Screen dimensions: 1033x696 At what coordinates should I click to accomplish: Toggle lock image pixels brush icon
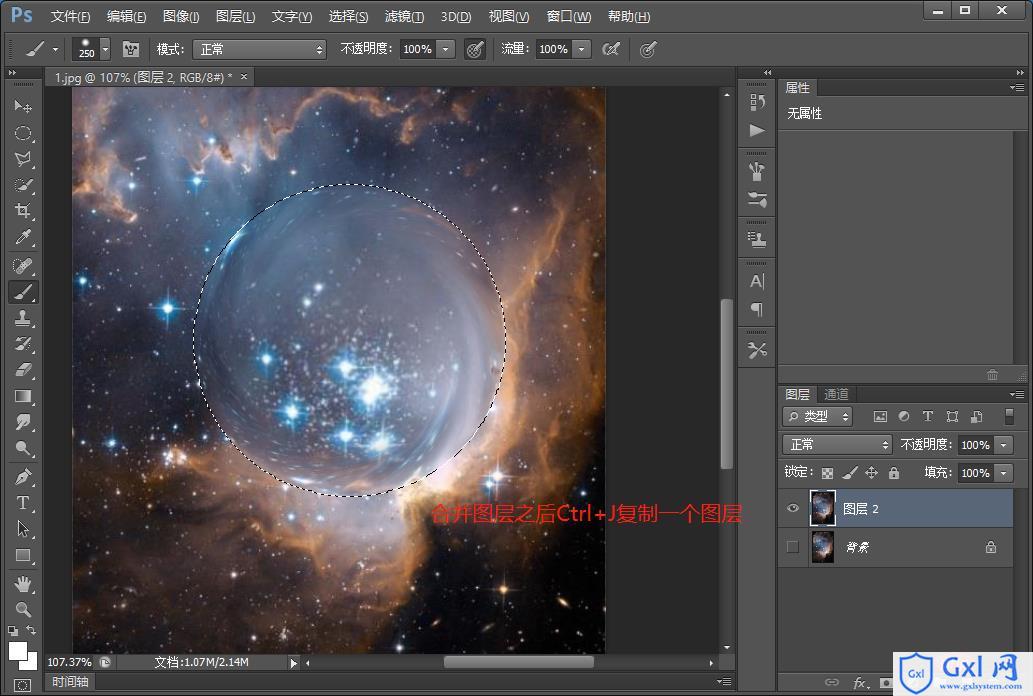(x=851, y=473)
